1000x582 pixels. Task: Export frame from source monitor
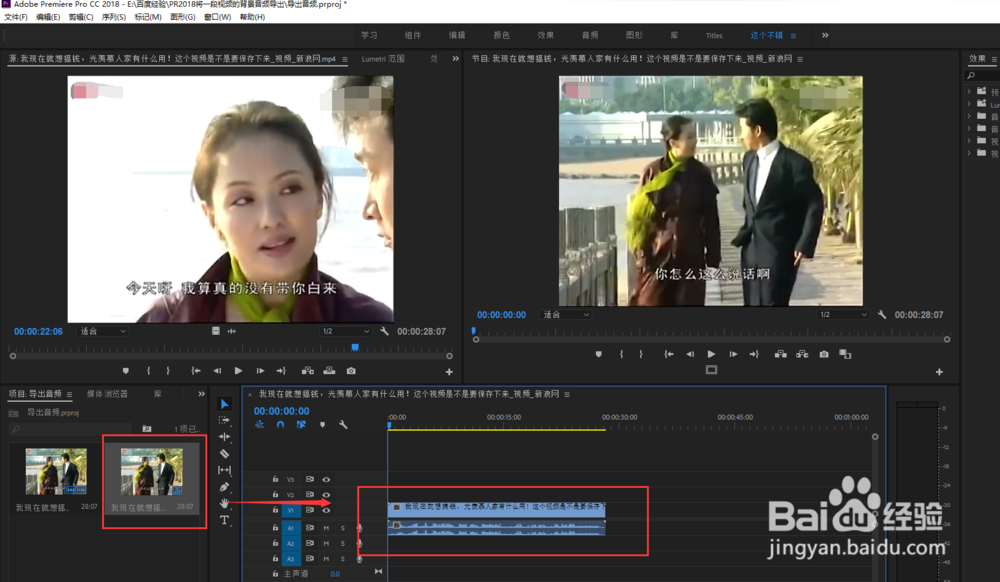(x=351, y=371)
